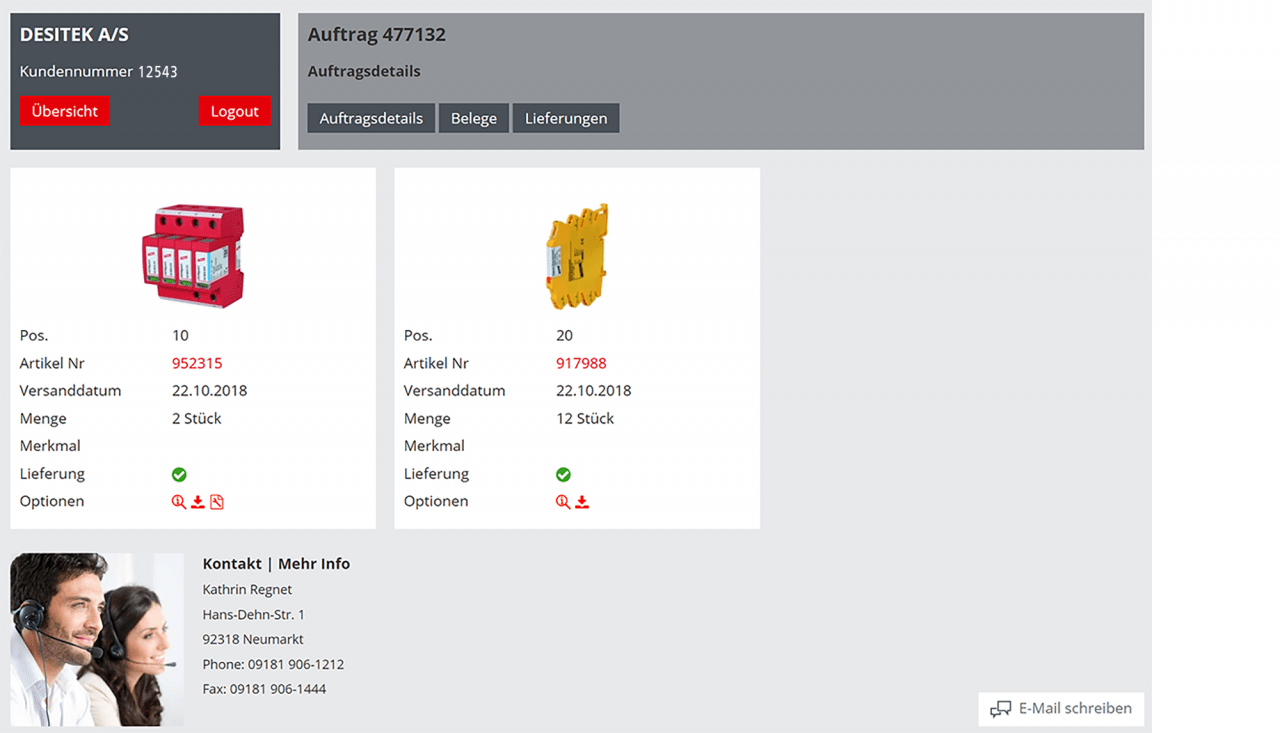Select quantity 2 Stück
Screen dimensions: 1280x733
(x=197, y=418)
